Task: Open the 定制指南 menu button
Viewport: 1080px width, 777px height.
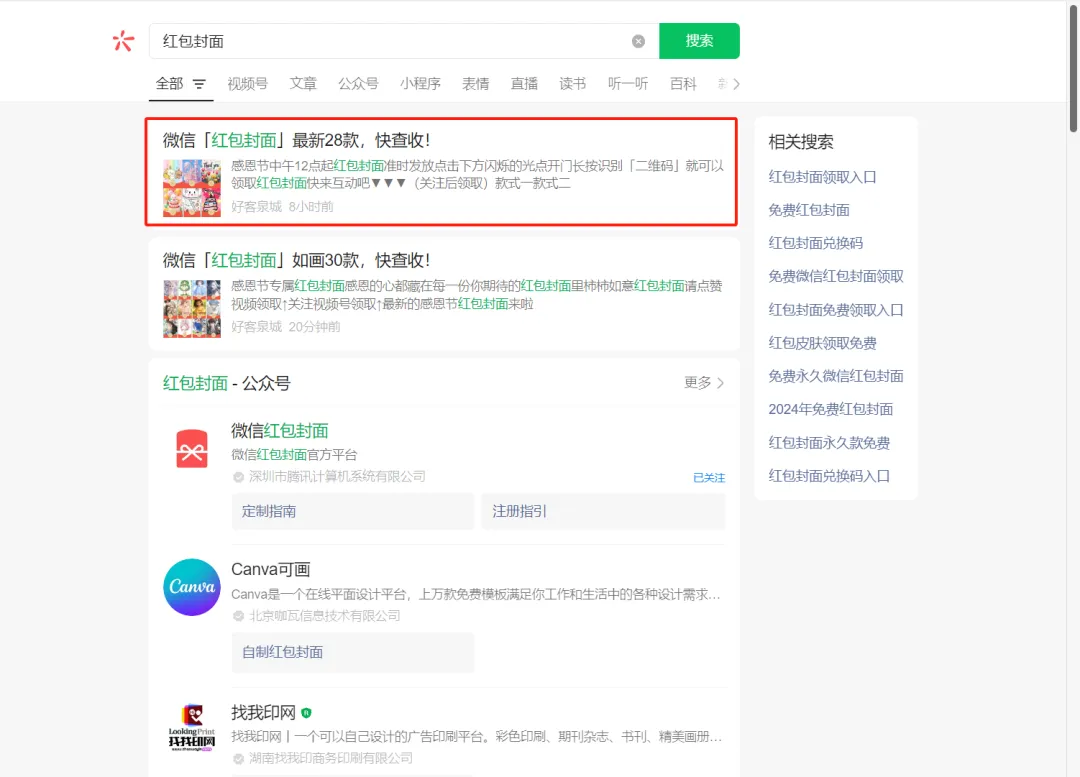Action: coord(353,511)
